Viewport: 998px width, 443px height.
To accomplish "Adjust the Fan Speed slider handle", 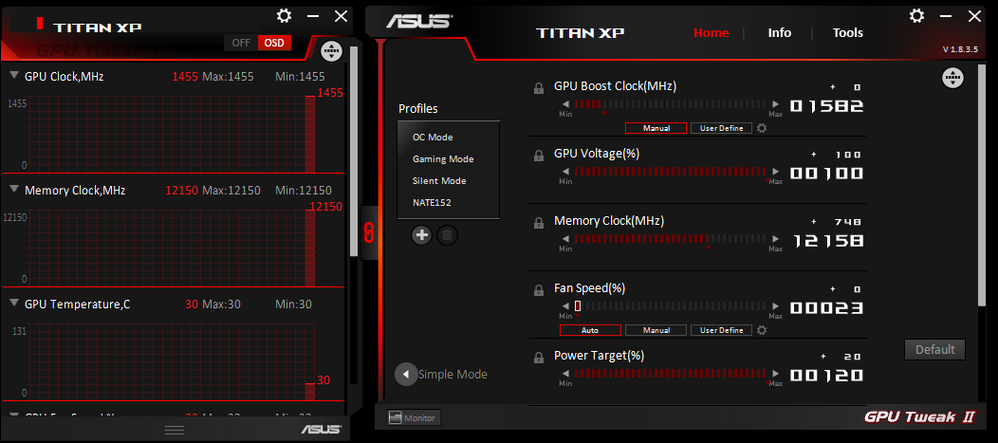I will [x=577, y=306].
